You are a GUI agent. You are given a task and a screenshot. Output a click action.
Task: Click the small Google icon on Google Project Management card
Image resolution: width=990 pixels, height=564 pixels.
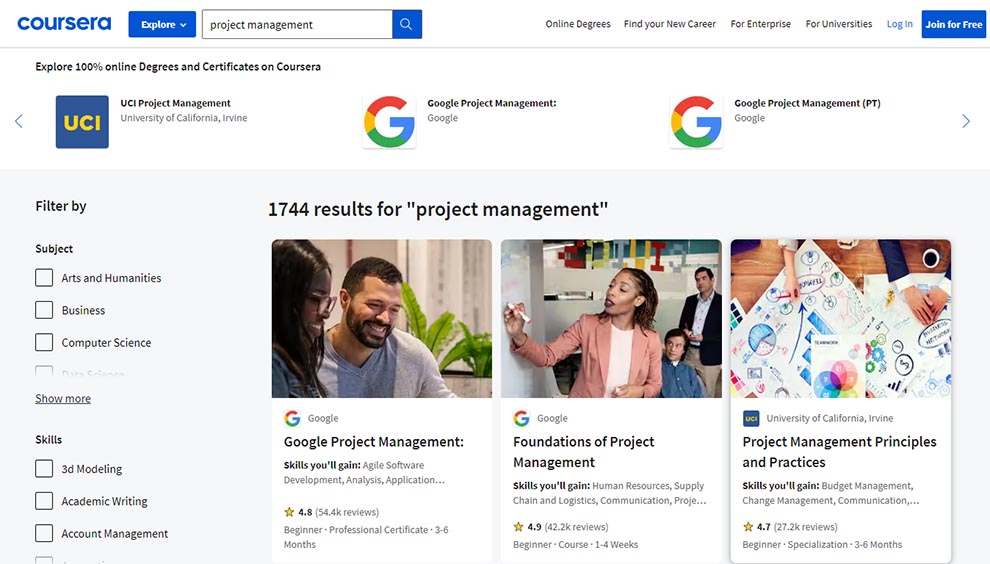tap(292, 418)
